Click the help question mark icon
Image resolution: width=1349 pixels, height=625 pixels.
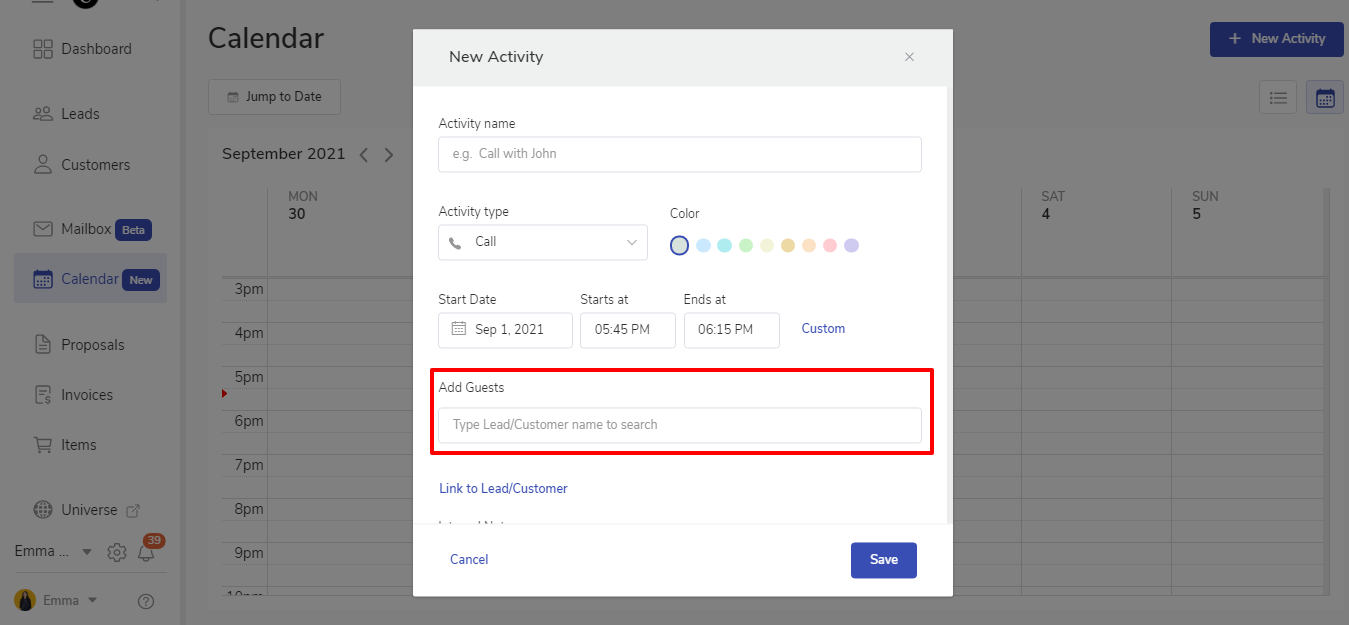click(146, 601)
